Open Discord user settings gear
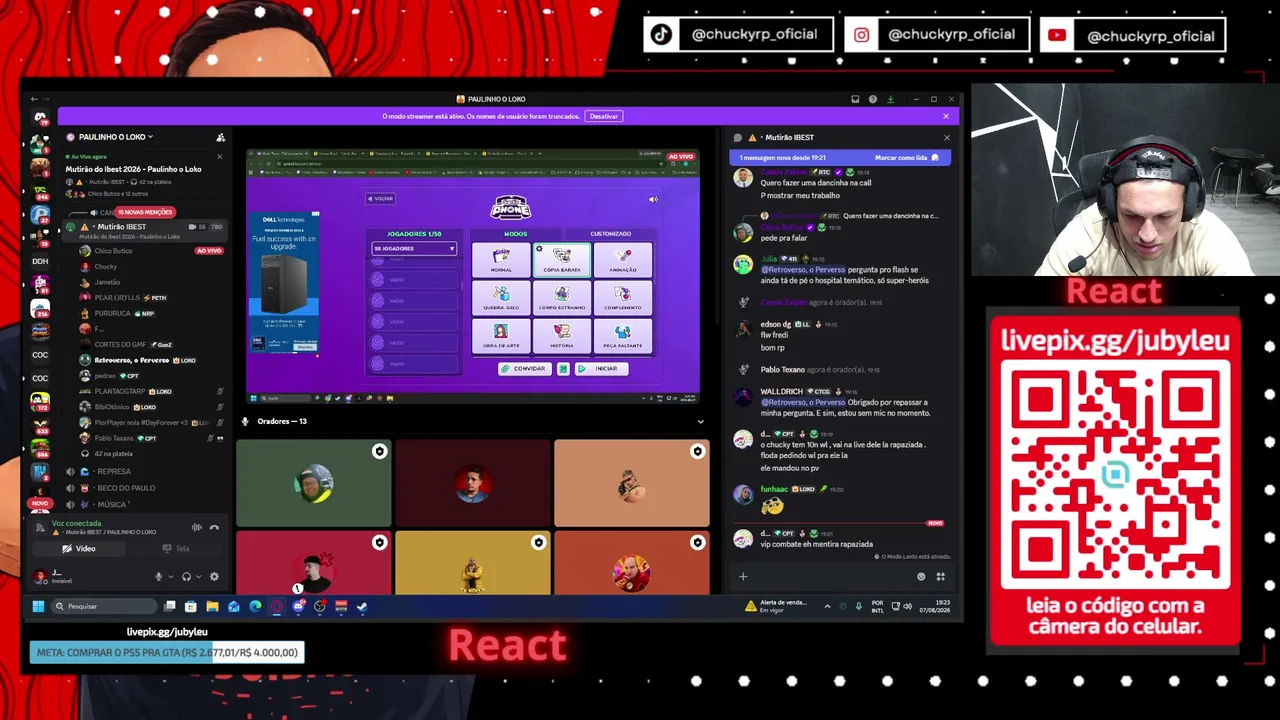 214,576
